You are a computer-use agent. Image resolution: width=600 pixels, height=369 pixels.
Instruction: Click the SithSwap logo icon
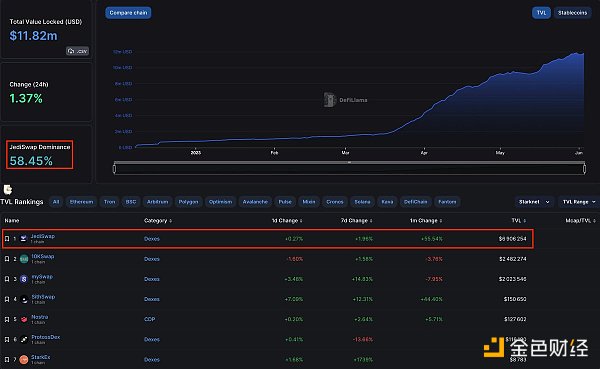click(24, 299)
